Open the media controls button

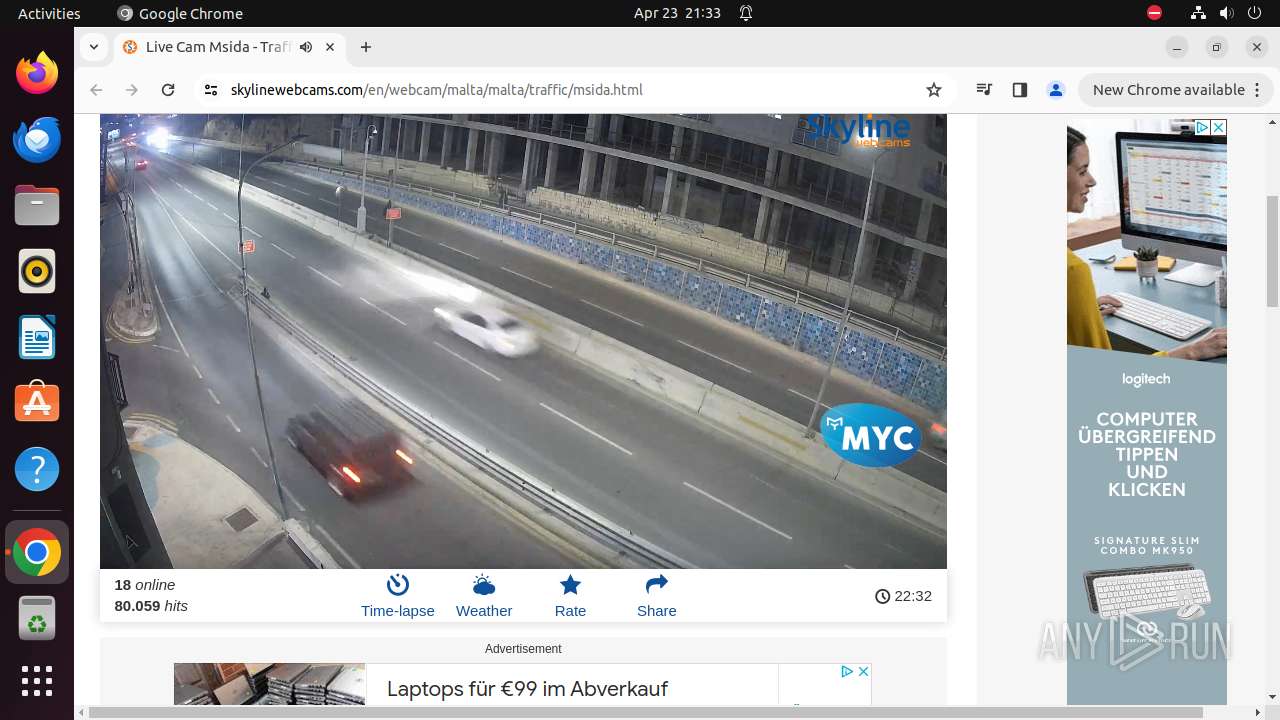pyautogui.click(x=984, y=90)
